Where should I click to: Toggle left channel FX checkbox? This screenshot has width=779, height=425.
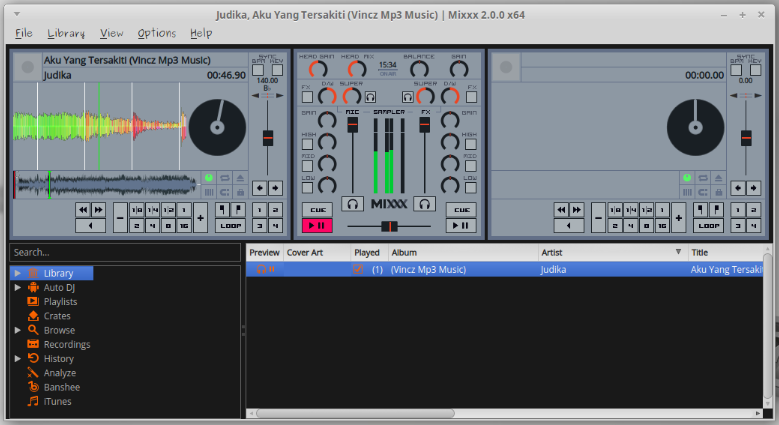pyautogui.click(x=308, y=97)
